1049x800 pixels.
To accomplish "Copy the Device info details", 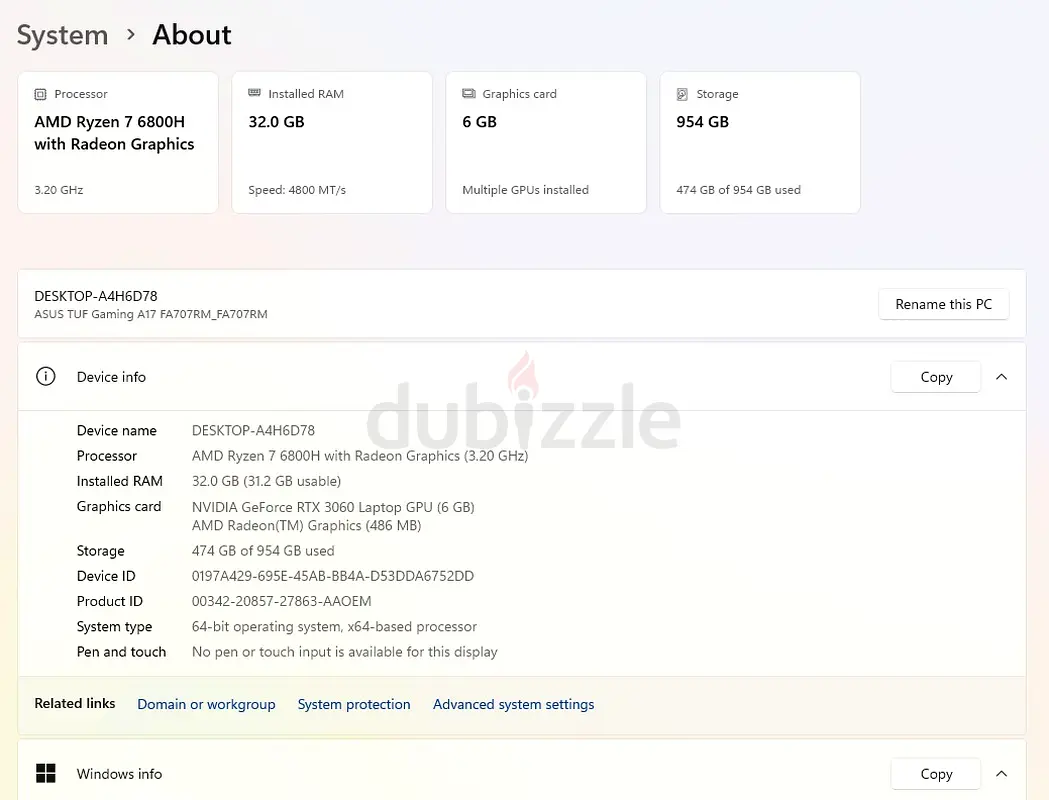I will [x=936, y=377].
